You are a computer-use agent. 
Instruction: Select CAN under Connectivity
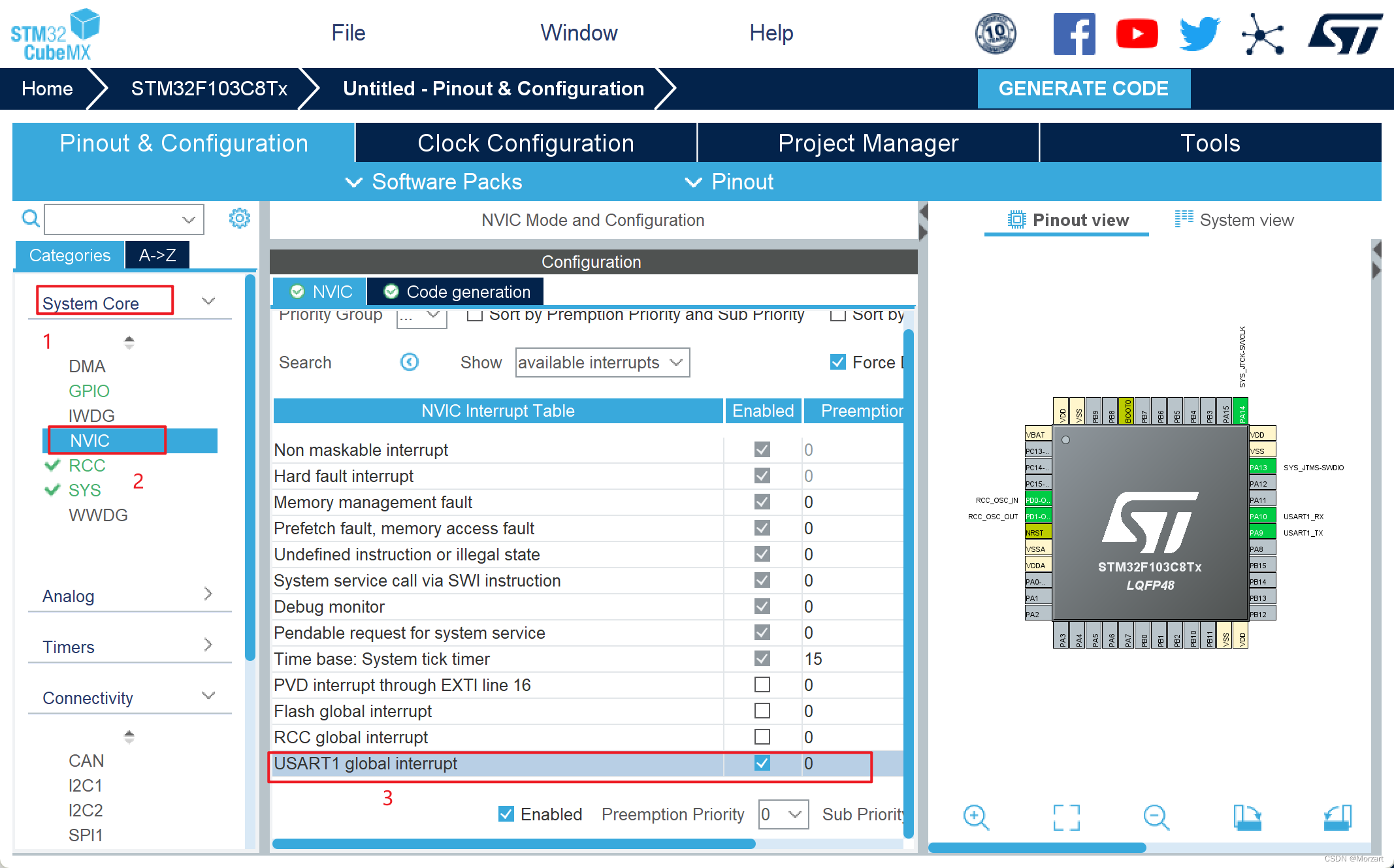coord(86,760)
